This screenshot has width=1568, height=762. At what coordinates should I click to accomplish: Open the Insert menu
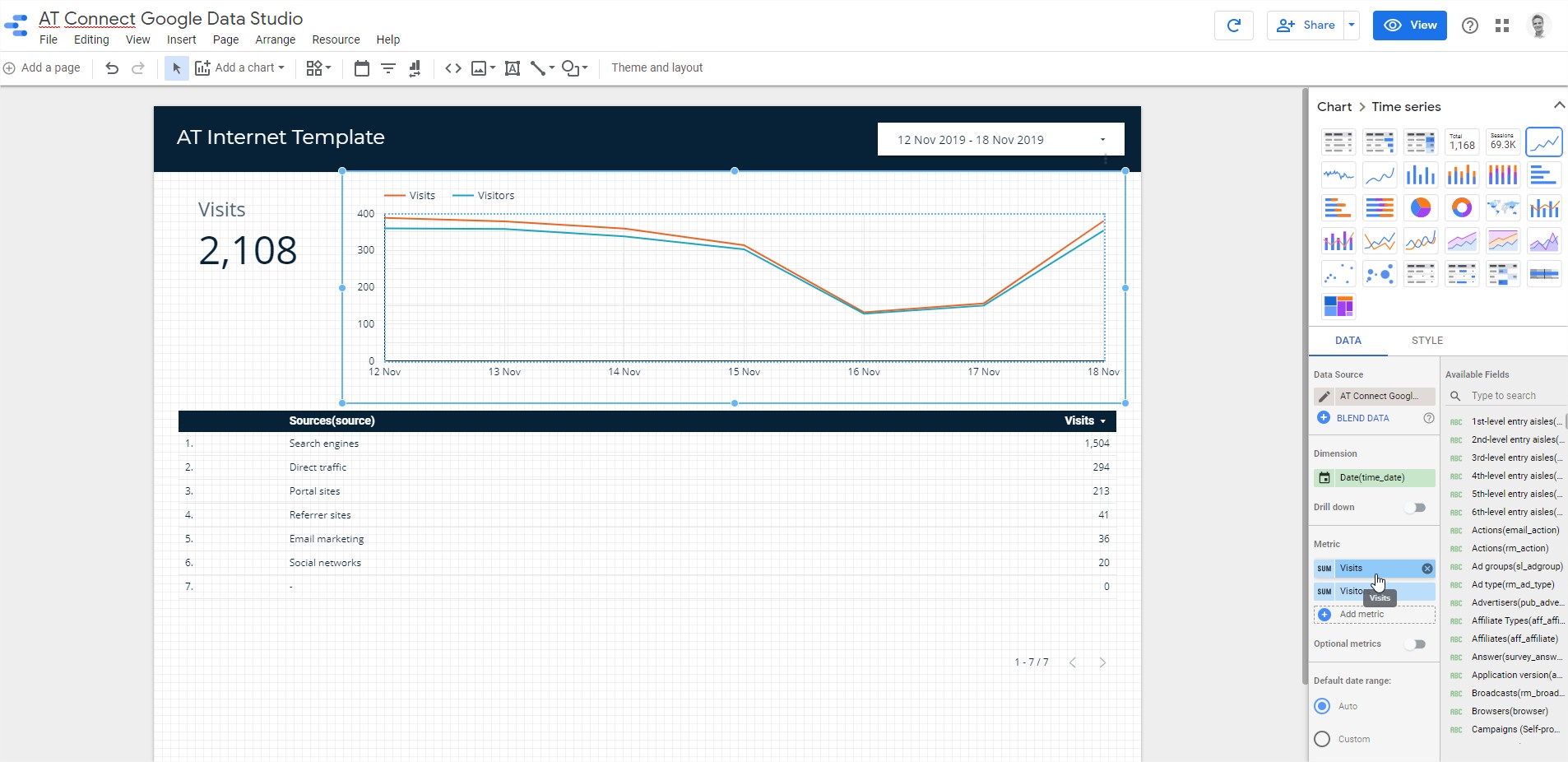[181, 39]
